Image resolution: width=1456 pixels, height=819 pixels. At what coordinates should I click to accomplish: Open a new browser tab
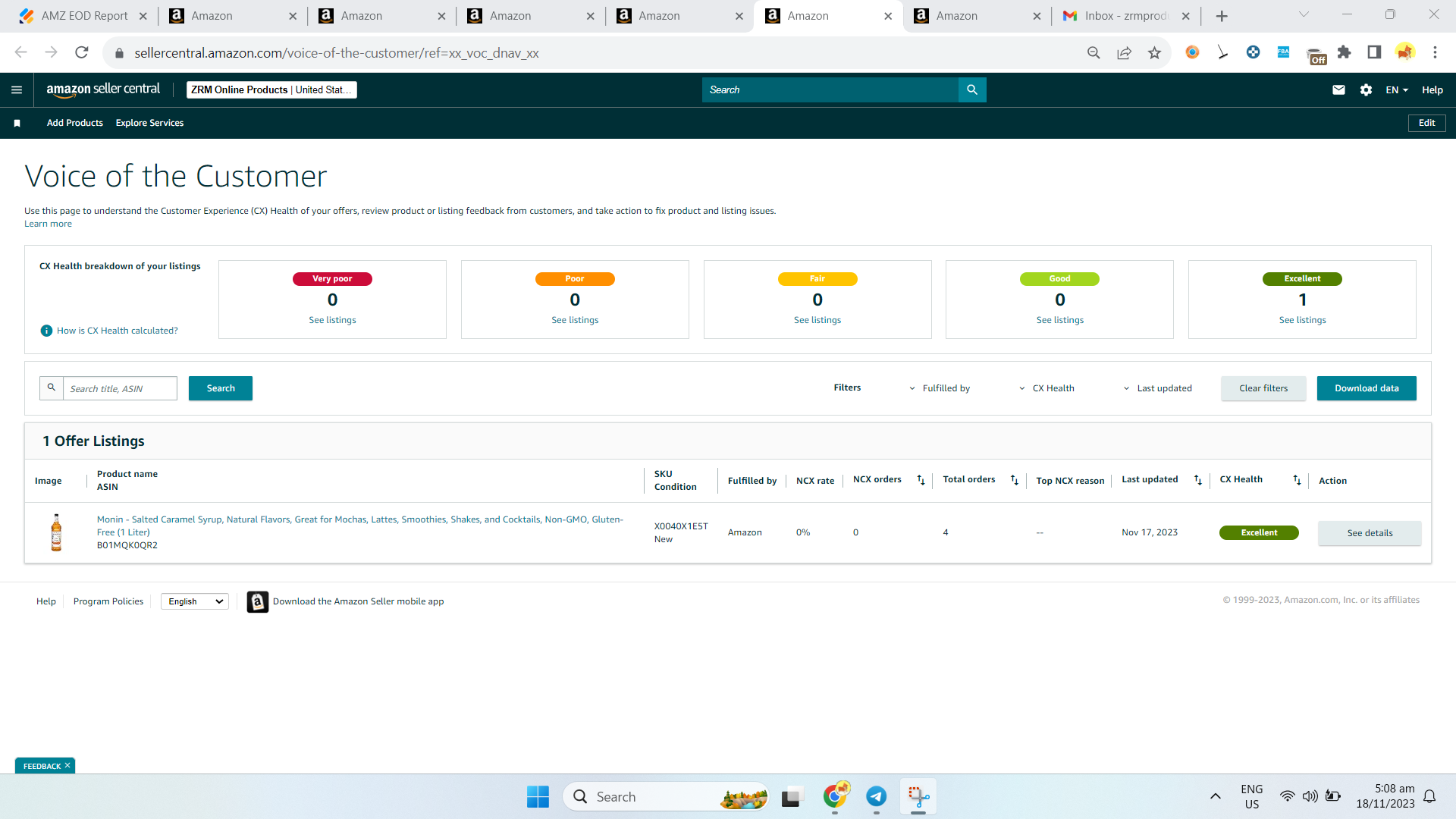tap(1222, 16)
